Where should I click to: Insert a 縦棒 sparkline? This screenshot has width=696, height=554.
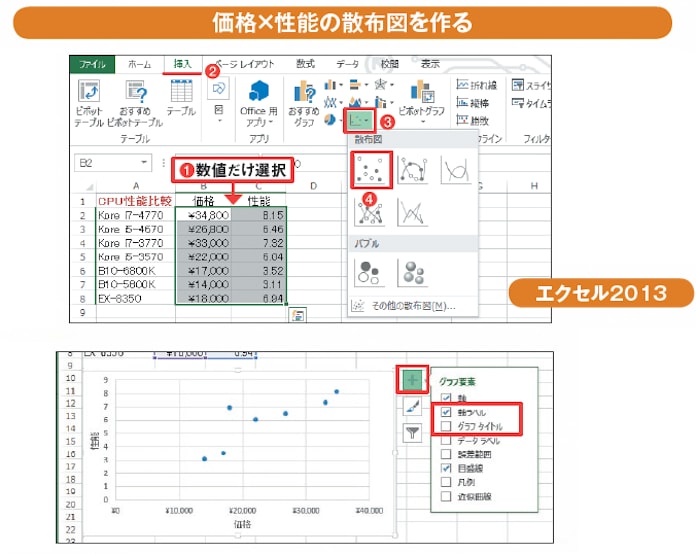[x=473, y=103]
